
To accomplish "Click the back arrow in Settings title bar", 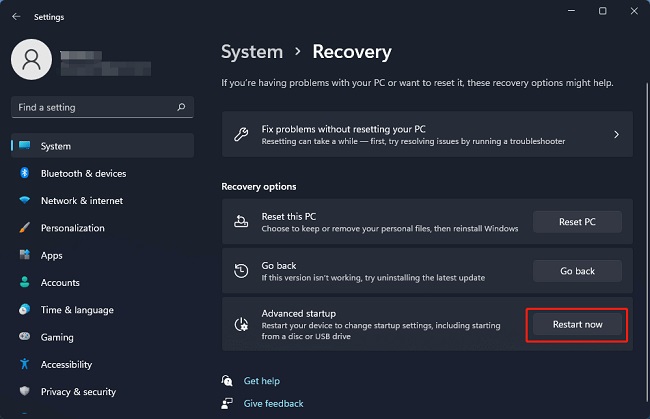I will click(16, 16).
